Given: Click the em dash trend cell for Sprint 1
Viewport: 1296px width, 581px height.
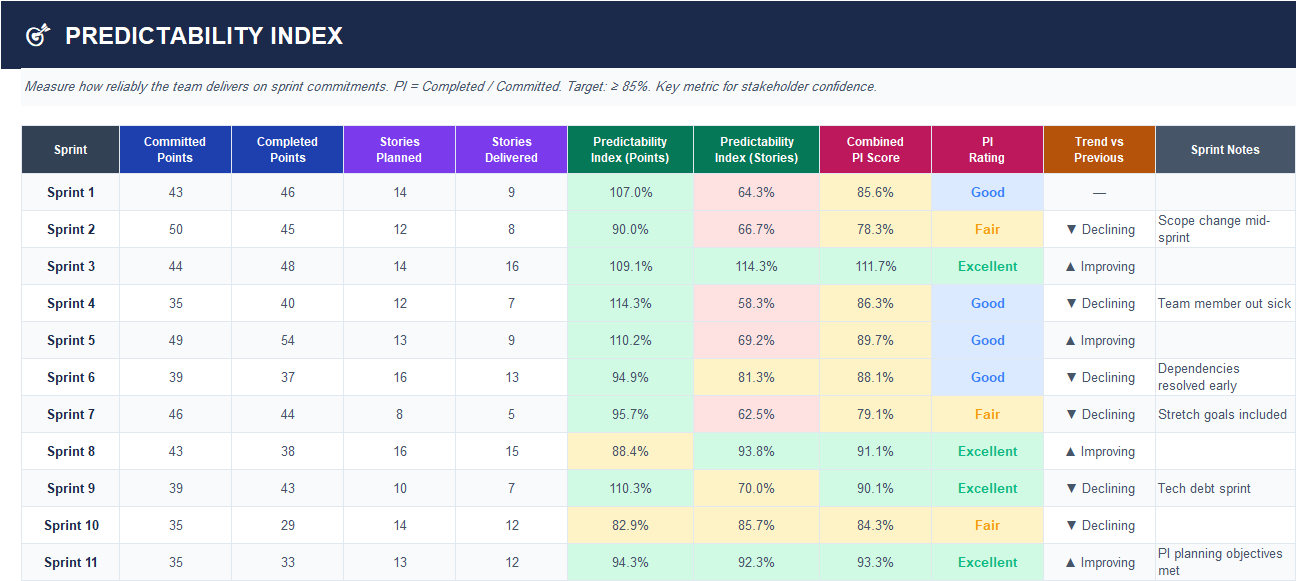Looking at the screenshot, I should tap(1098, 192).
